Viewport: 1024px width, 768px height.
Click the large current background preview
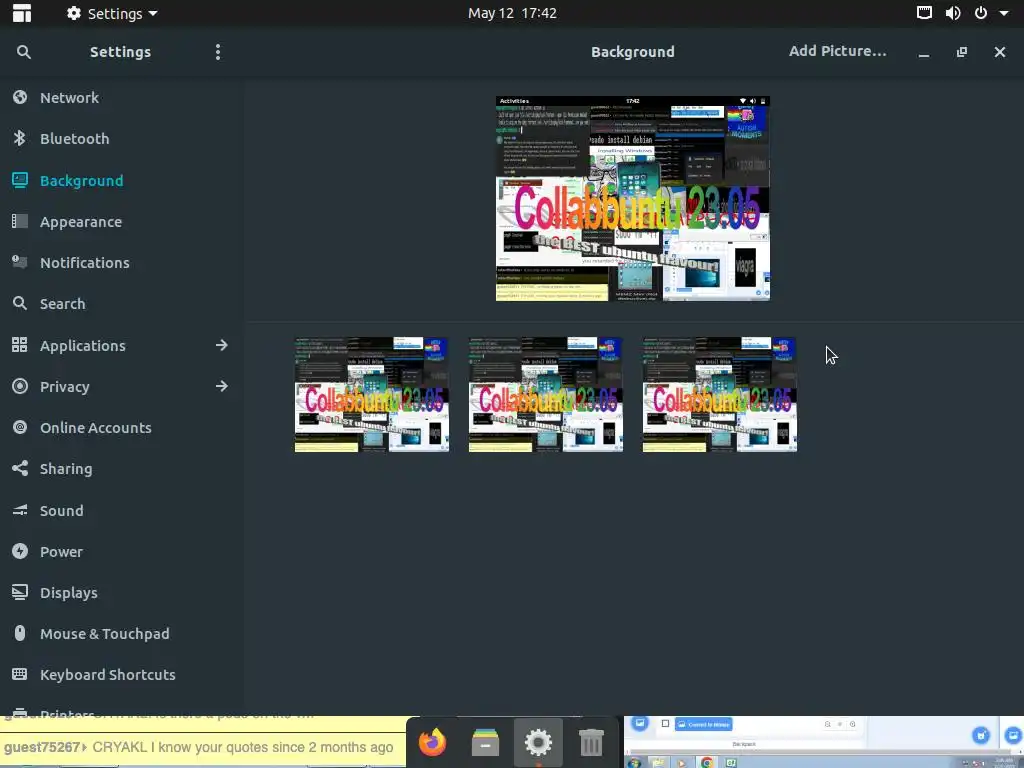(633, 199)
